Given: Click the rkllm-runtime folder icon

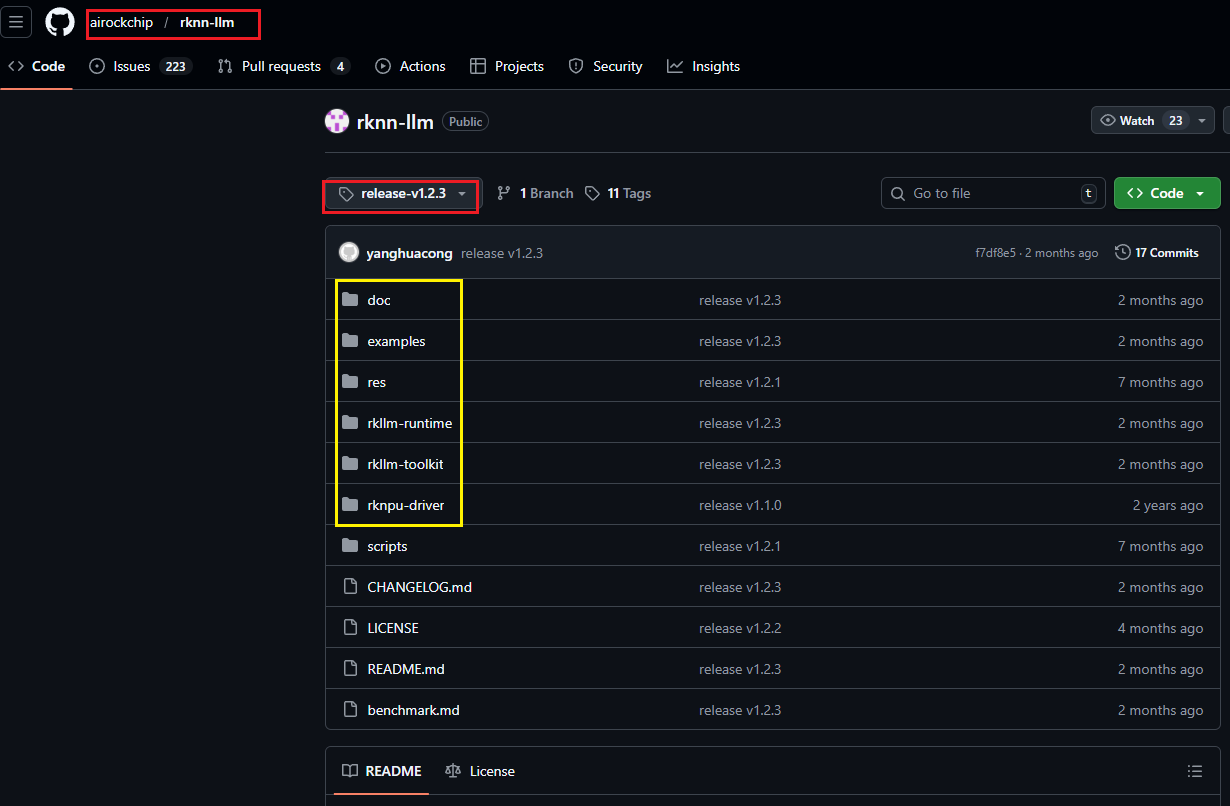Looking at the screenshot, I should pyautogui.click(x=350, y=423).
